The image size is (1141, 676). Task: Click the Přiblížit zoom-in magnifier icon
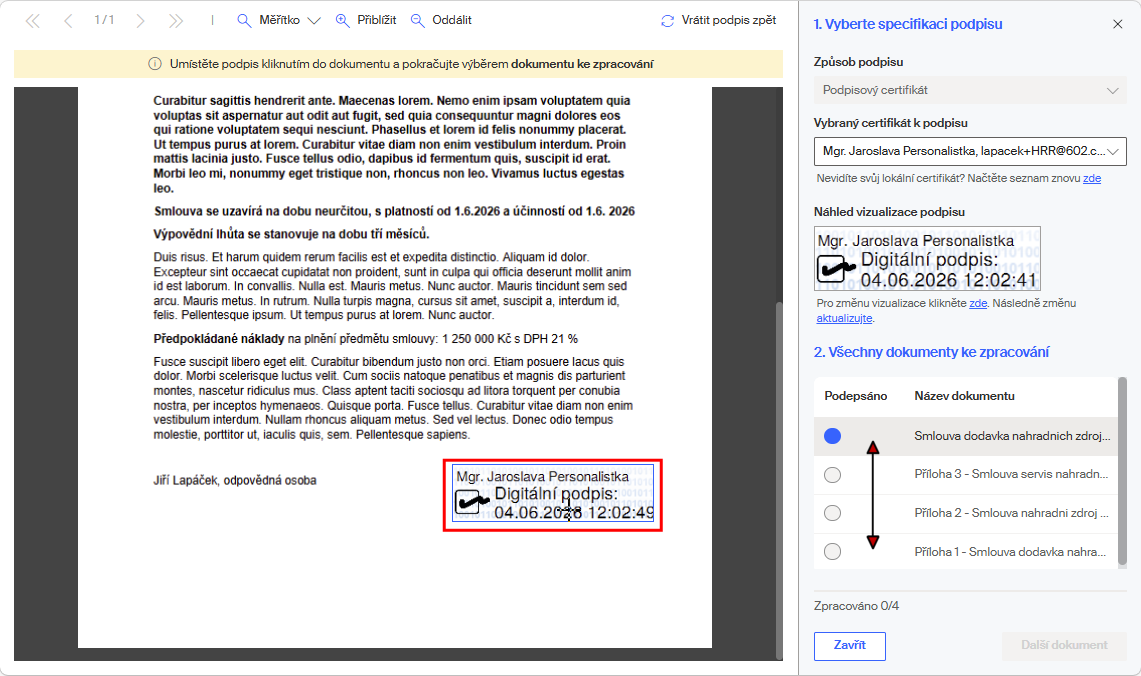[x=342, y=20]
